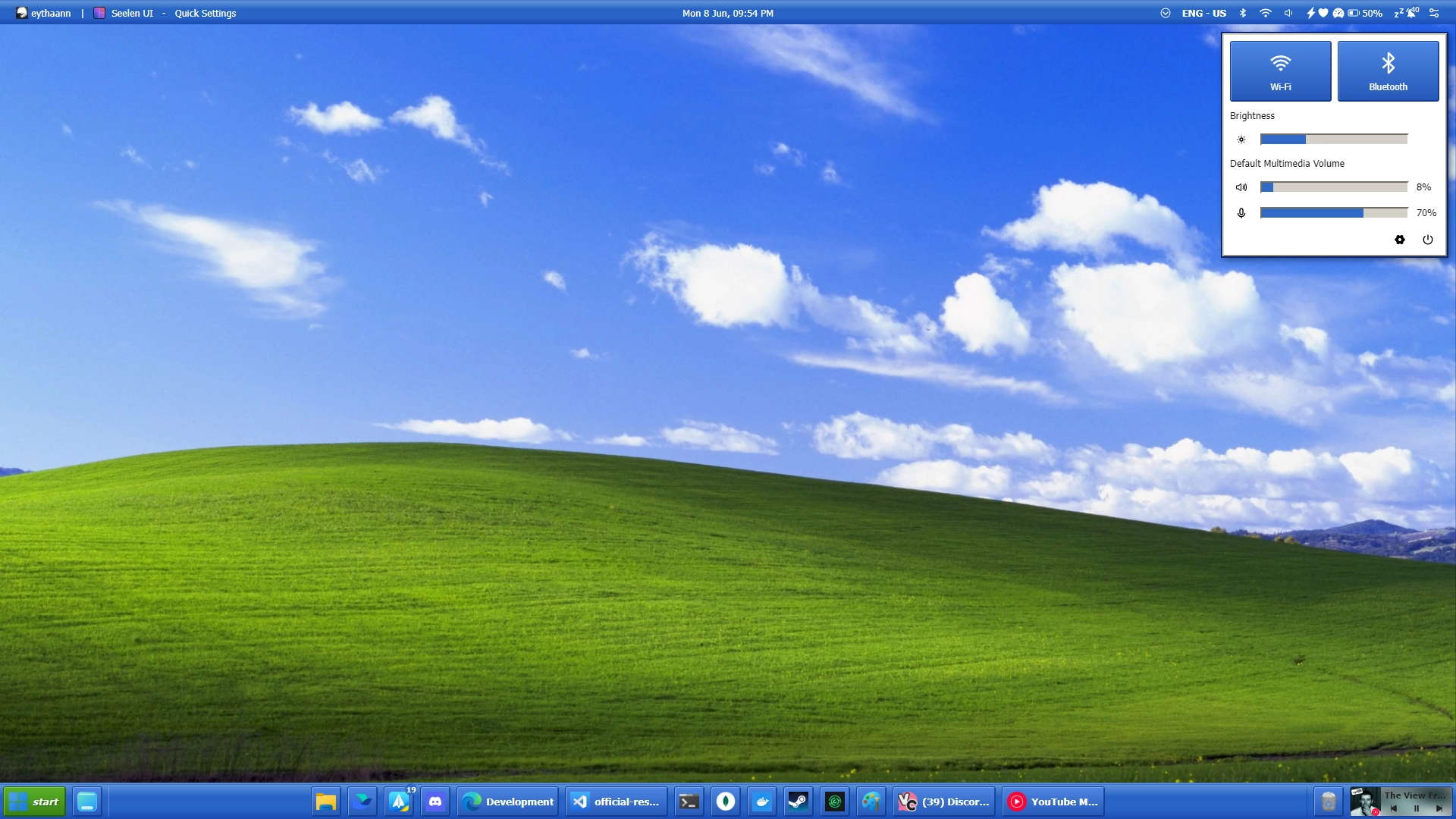Switch to the (39) Discord window

point(944,802)
